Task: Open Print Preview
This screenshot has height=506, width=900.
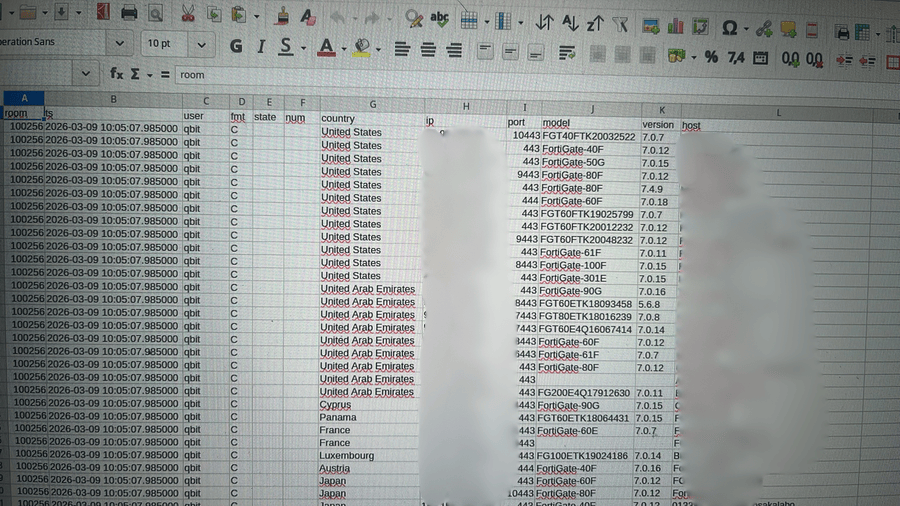Action: click(156, 13)
